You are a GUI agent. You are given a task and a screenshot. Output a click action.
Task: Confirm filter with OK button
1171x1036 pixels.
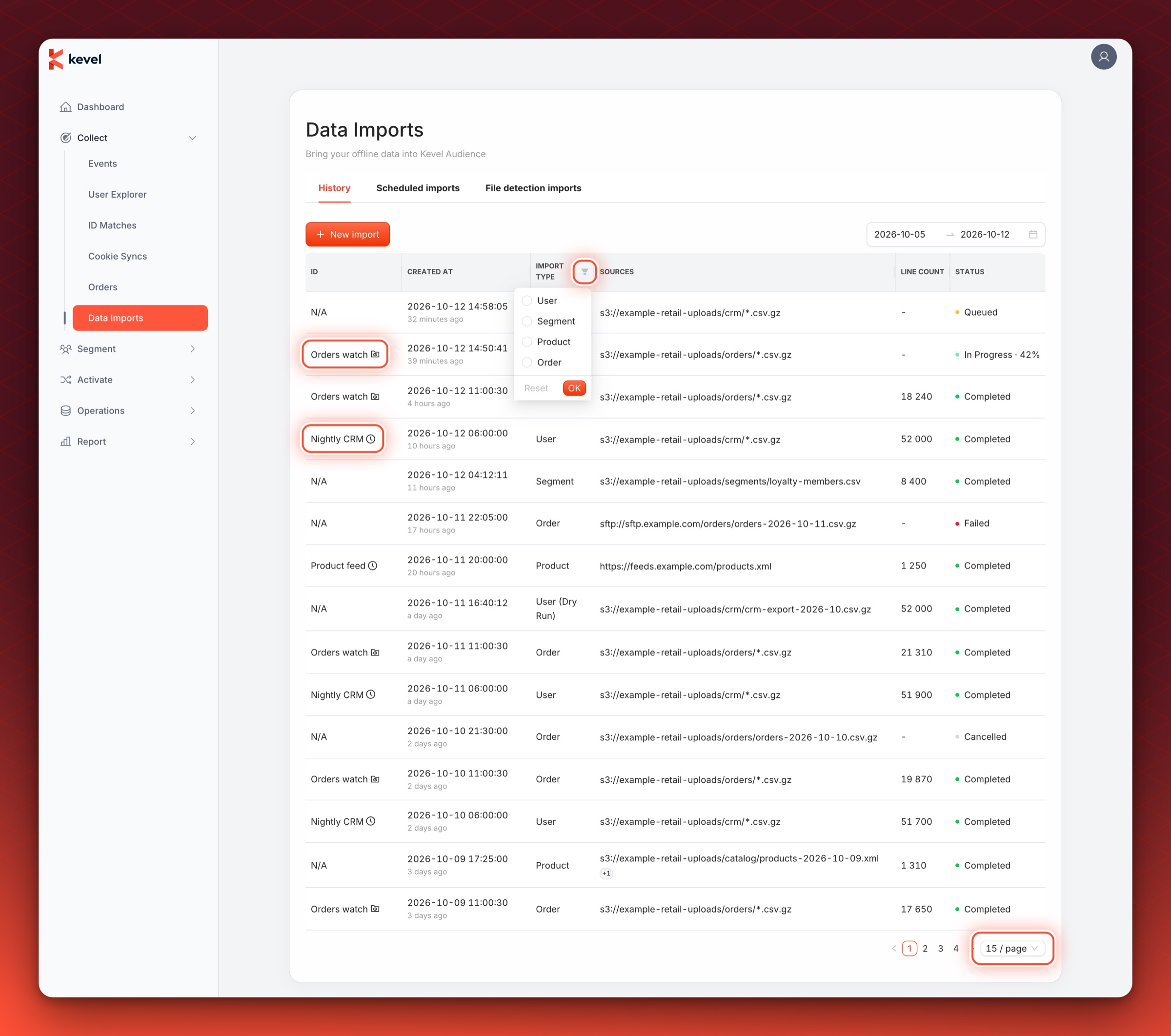574,388
